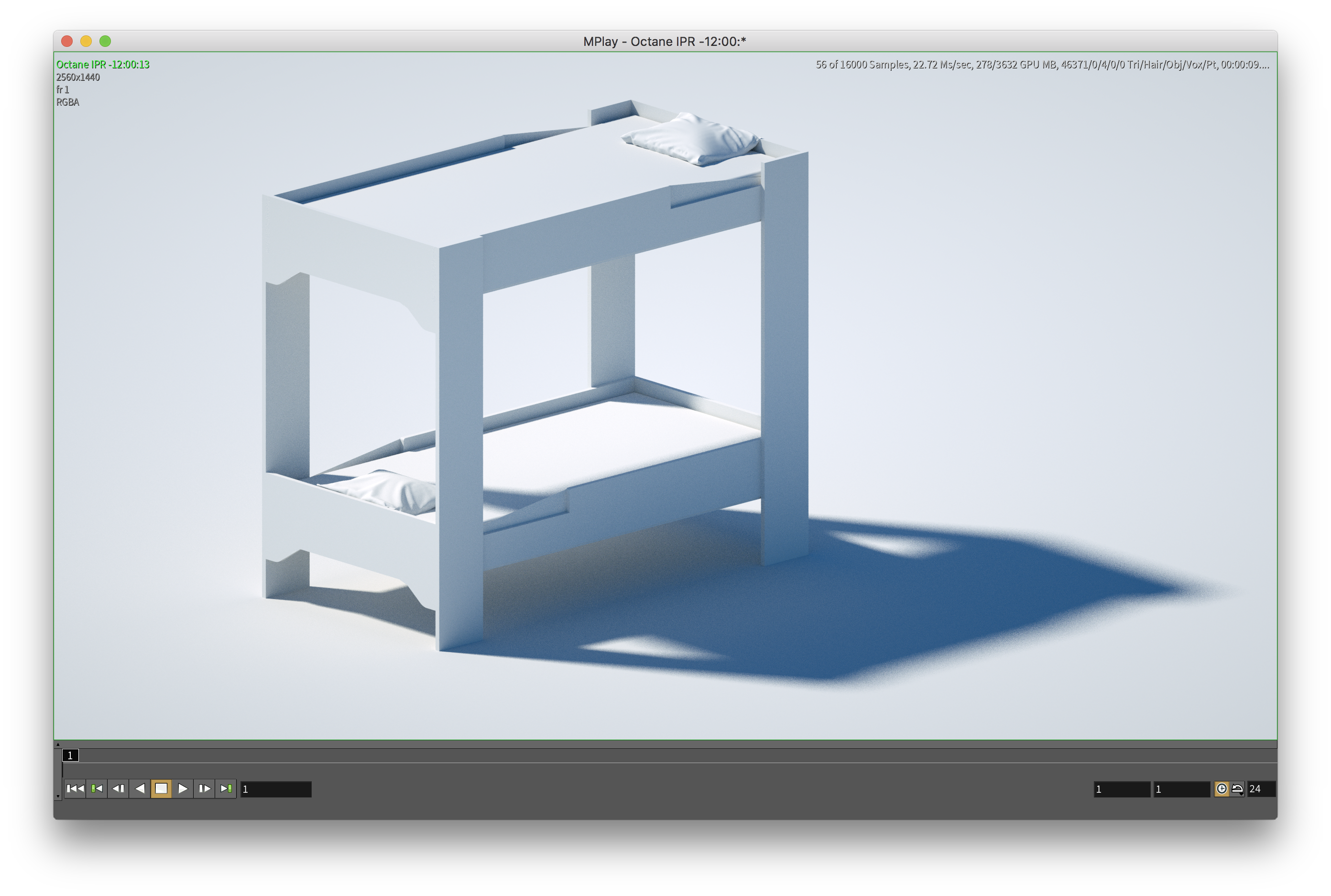1331x896 pixels.
Task: Jump to the first frame of sequence
Action: click(x=75, y=788)
